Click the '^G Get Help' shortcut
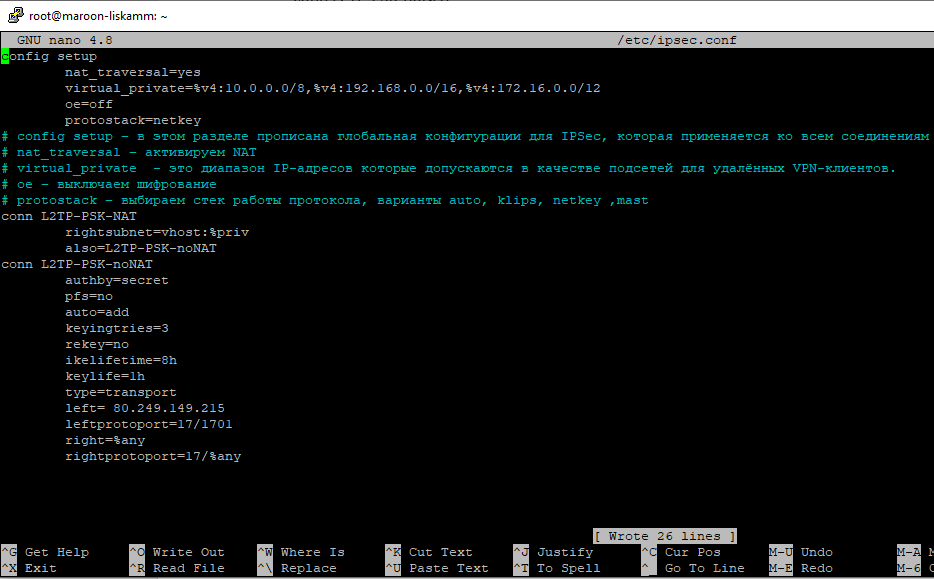 pos(45,553)
